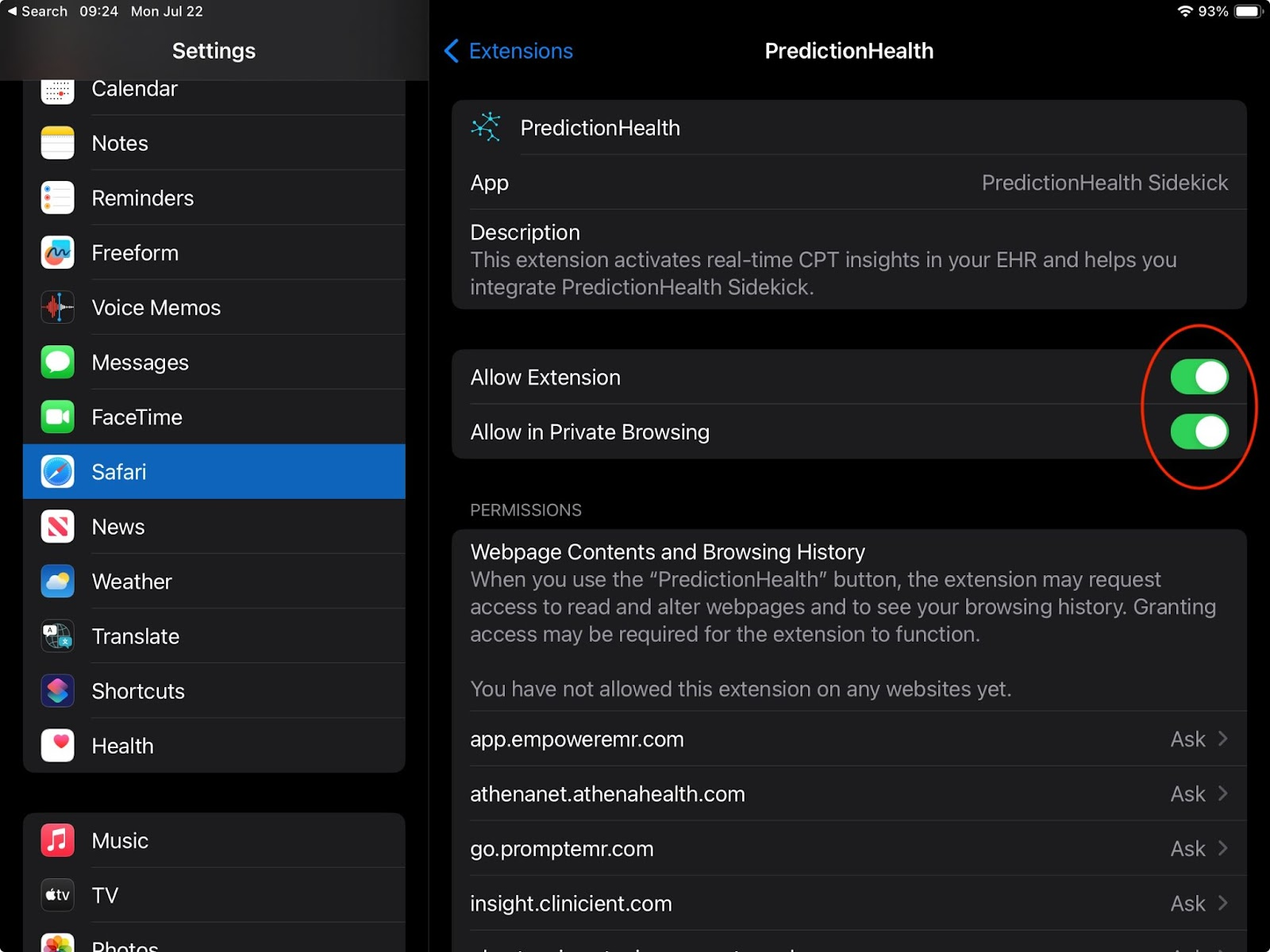Open the Freeform icon
This screenshot has width=1270, height=952.
click(x=57, y=252)
